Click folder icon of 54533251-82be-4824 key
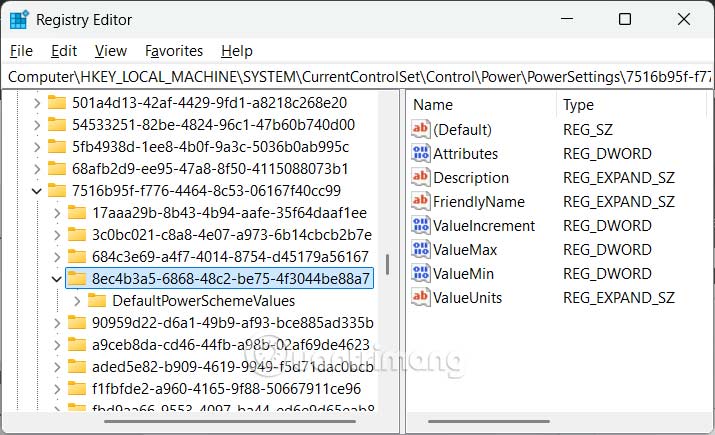The height and width of the screenshot is (435, 715). click(x=57, y=124)
